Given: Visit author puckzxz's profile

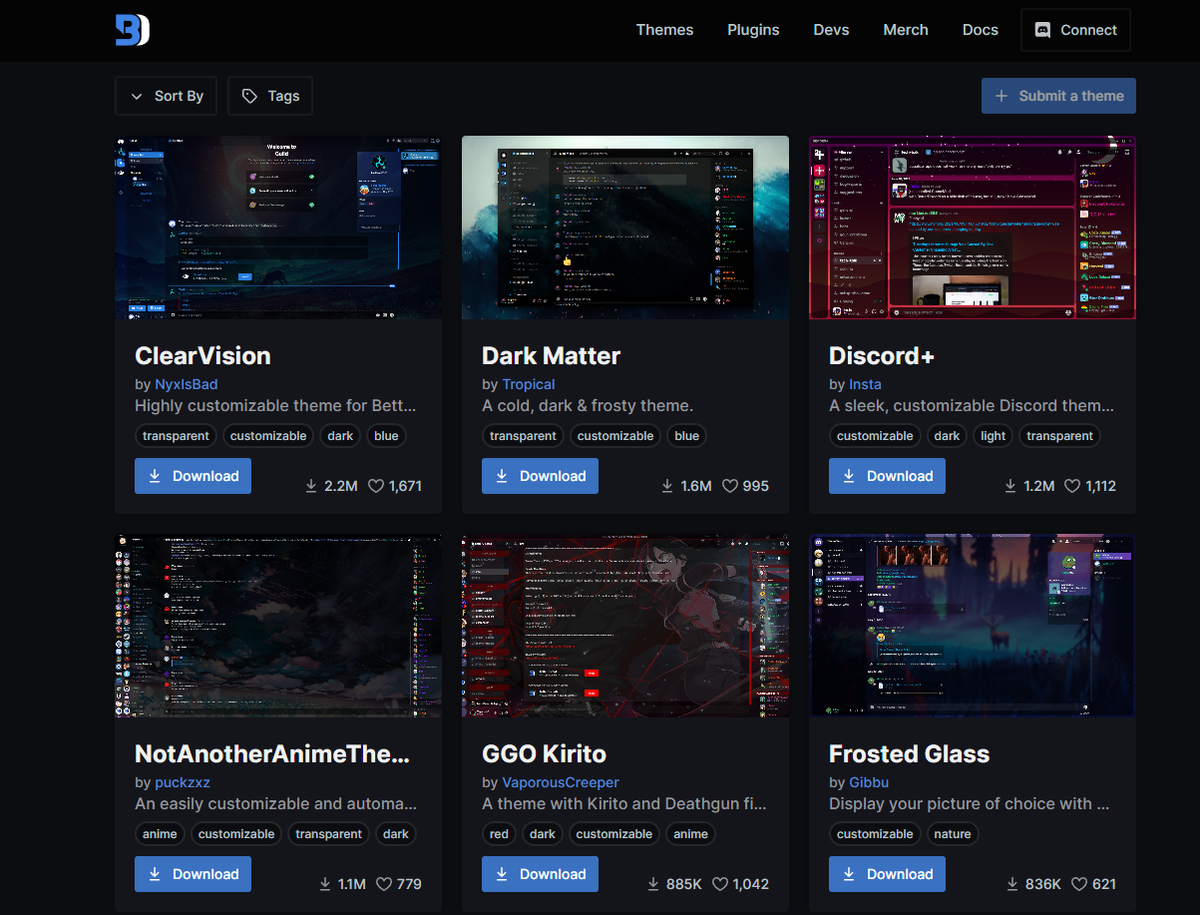Looking at the screenshot, I should (182, 782).
